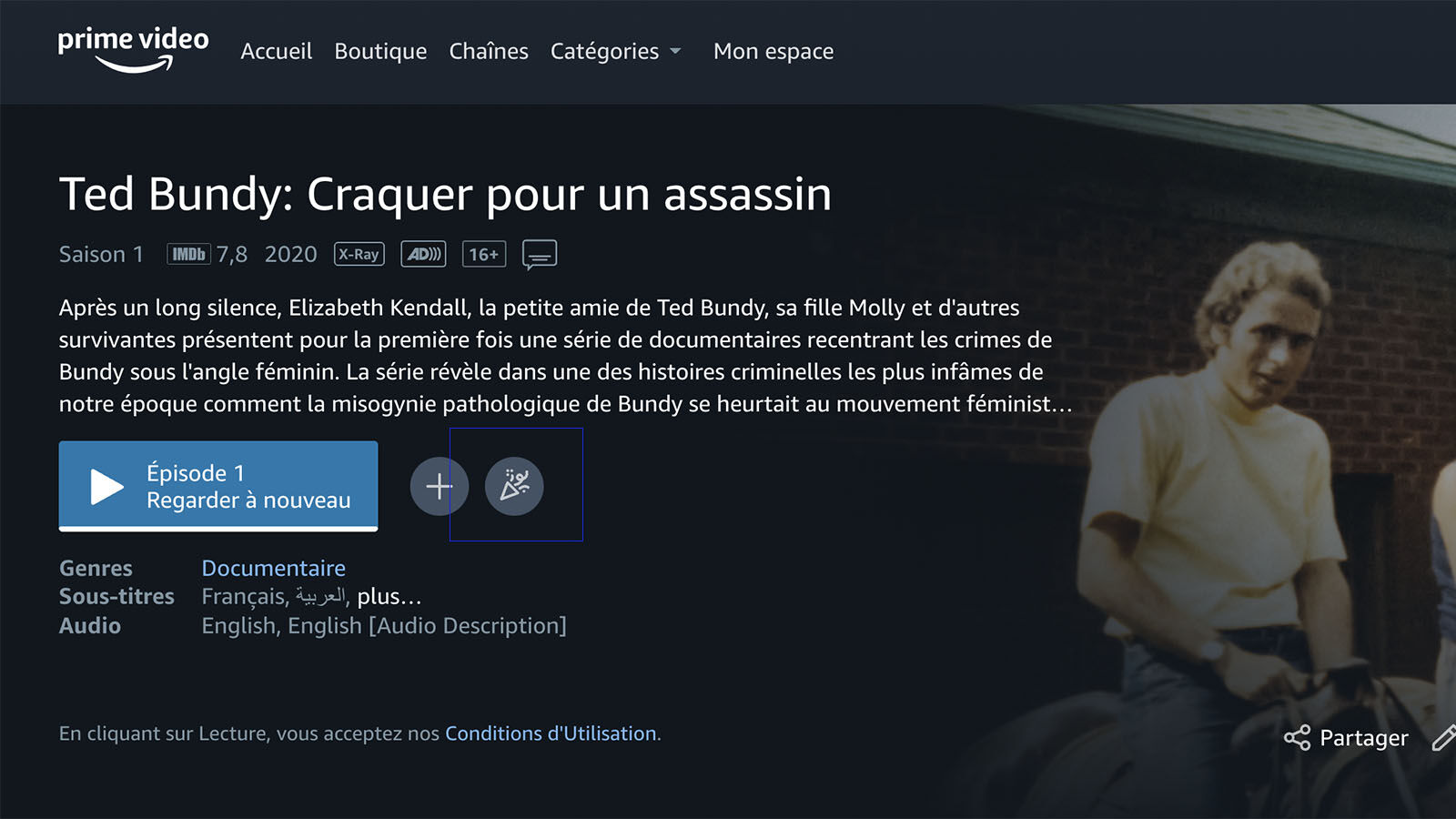Screen dimensions: 1456x819
Task: Add title to watchlist with plus icon
Action: [x=440, y=486]
